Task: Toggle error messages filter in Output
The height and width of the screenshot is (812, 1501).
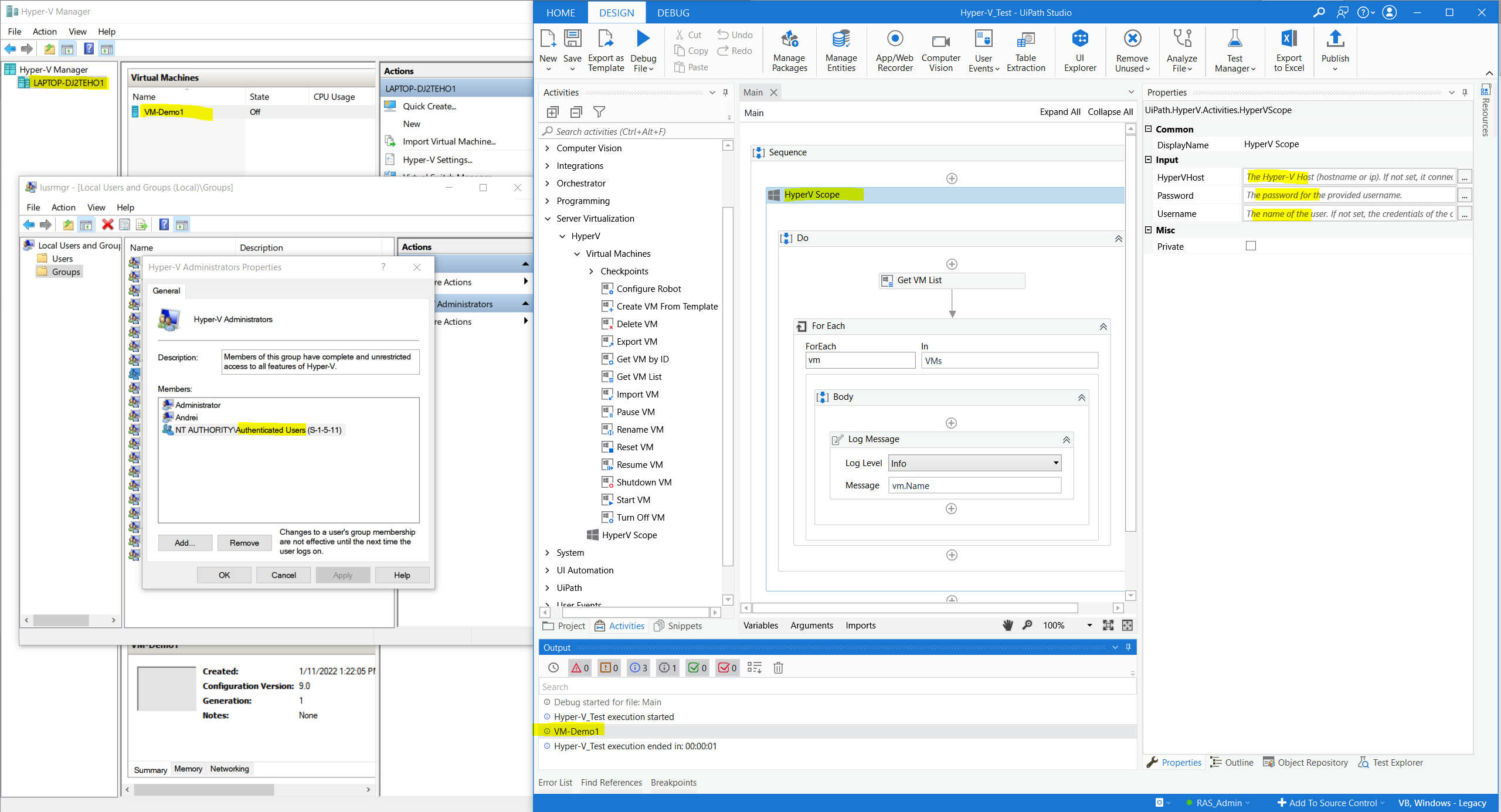Action: 580,668
